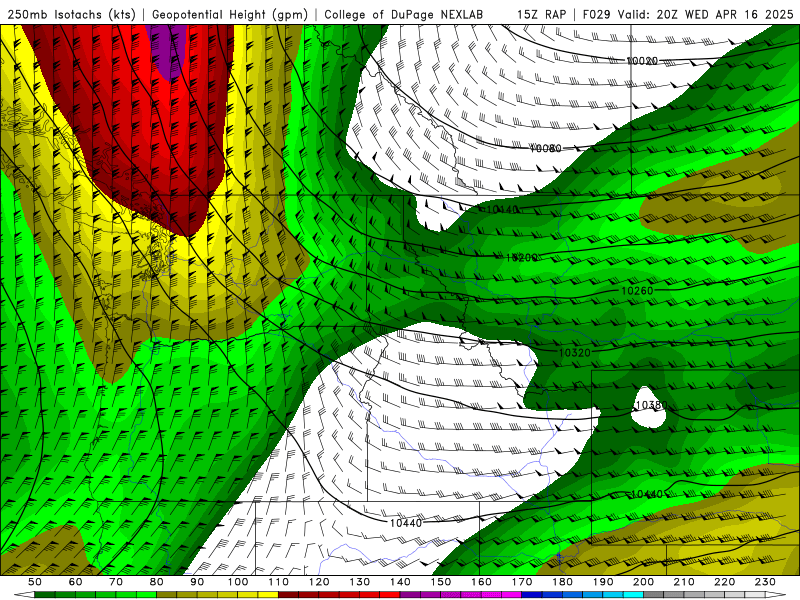The image size is (800, 600).
Task: Click the 60 label on the color scale
Action: (76, 582)
